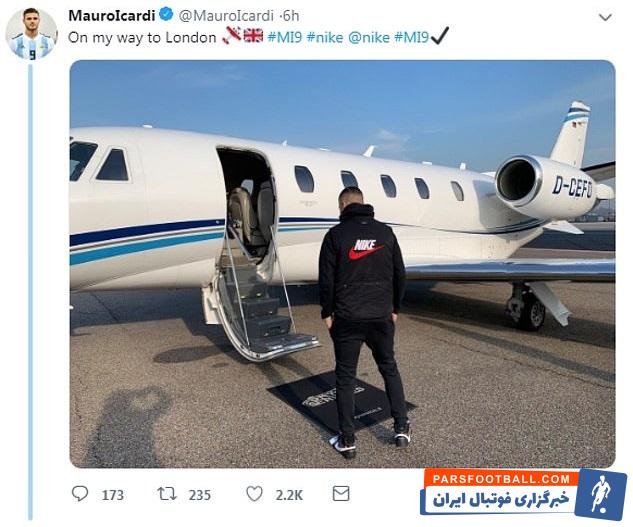Click the envelope direct message icon
Screen dimensions: 633x527
tap(341, 493)
